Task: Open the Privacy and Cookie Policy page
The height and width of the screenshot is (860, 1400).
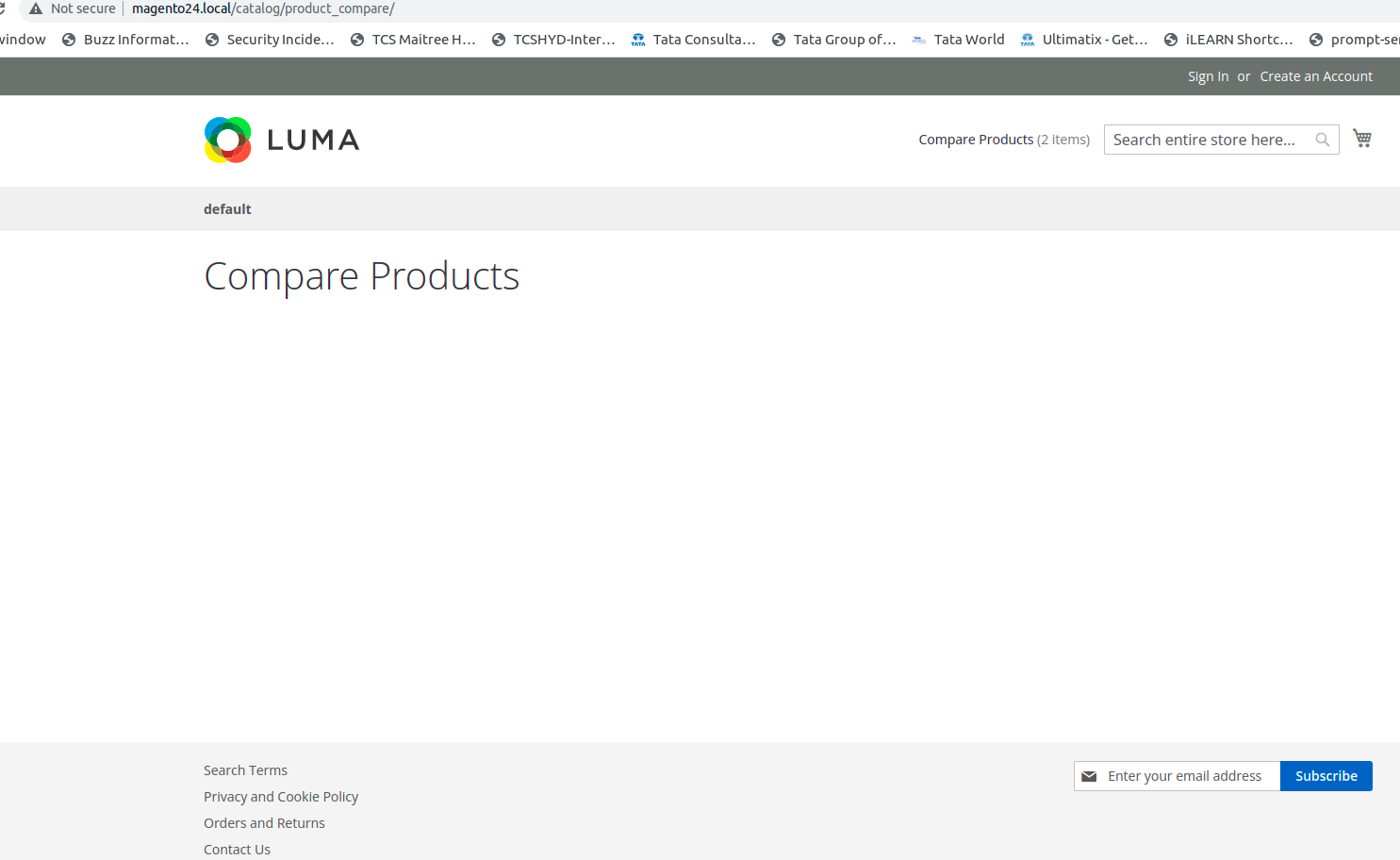Action: 281,796
